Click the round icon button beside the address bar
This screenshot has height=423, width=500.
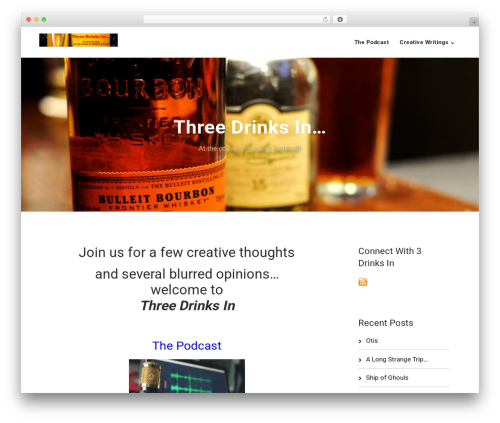point(340,20)
